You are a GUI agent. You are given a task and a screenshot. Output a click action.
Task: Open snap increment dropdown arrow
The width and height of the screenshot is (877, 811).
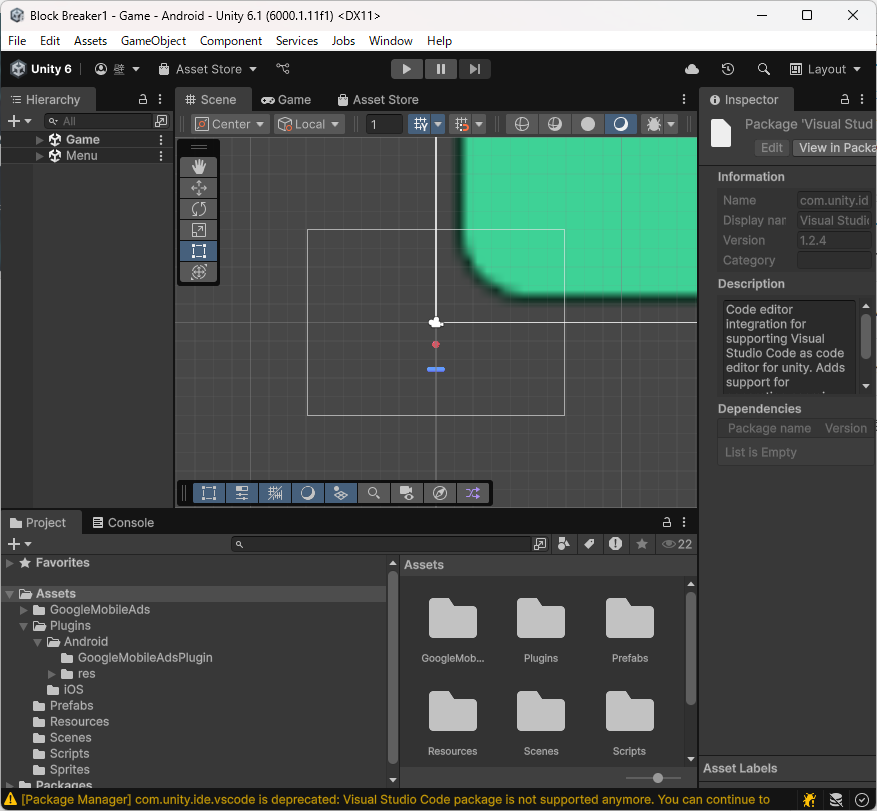479,124
